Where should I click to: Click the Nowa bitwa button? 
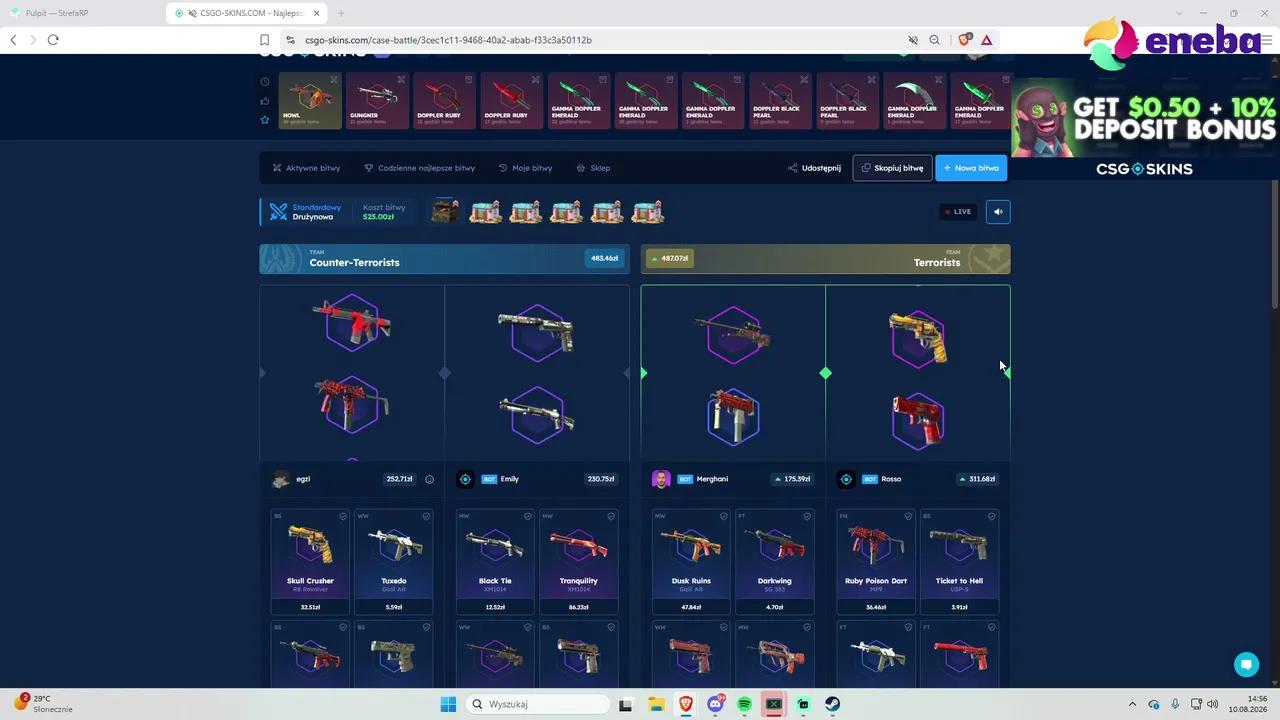[971, 168]
